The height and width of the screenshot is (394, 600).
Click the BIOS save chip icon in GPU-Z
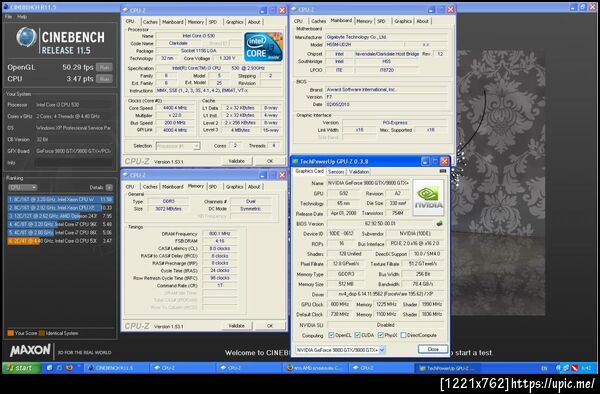tap(439, 223)
